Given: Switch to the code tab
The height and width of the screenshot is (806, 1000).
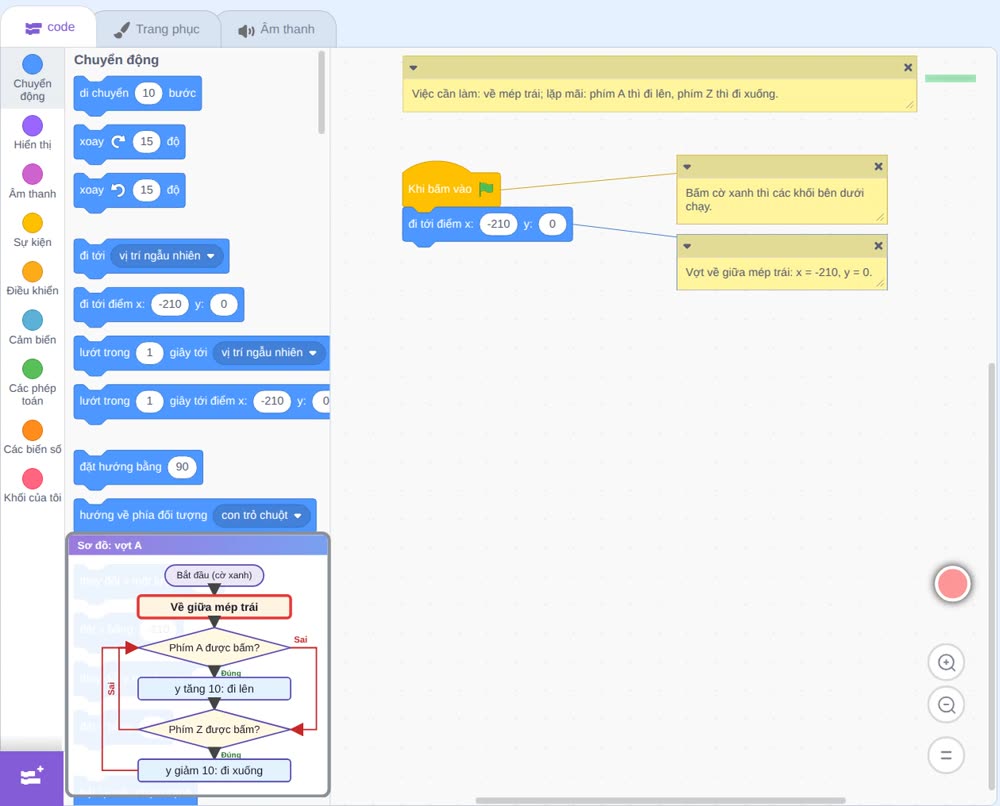Looking at the screenshot, I should click(x=49, y=27).
